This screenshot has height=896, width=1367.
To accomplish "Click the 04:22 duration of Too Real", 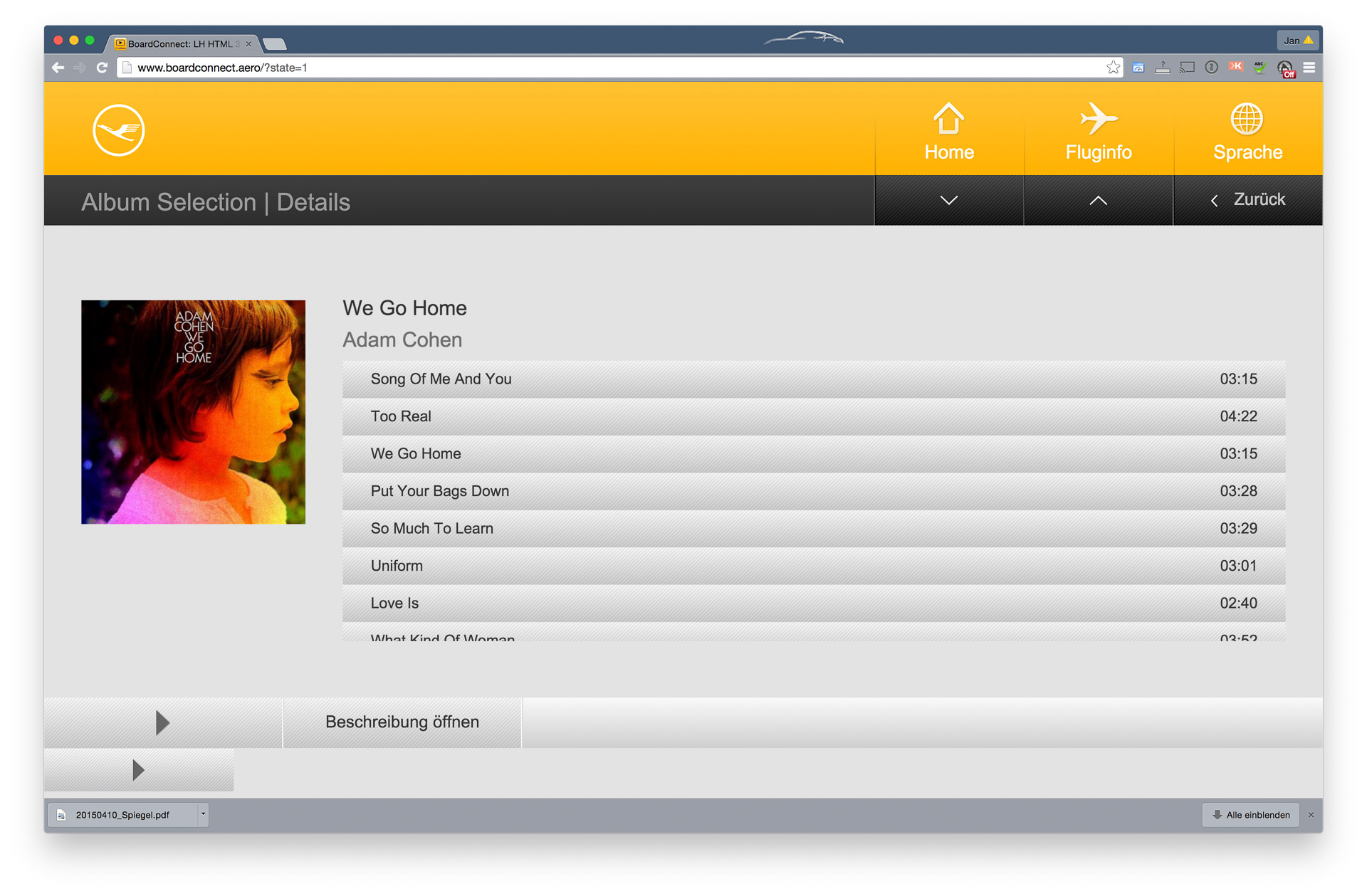I will point(1238,416).
